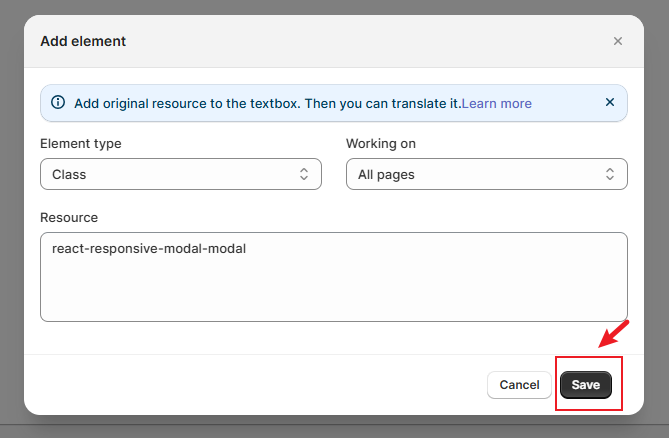Image resolution: width=669 pixels, height=438 pixels.
Task: Close the Add element dialog
Action: click(x=617, y=41)
